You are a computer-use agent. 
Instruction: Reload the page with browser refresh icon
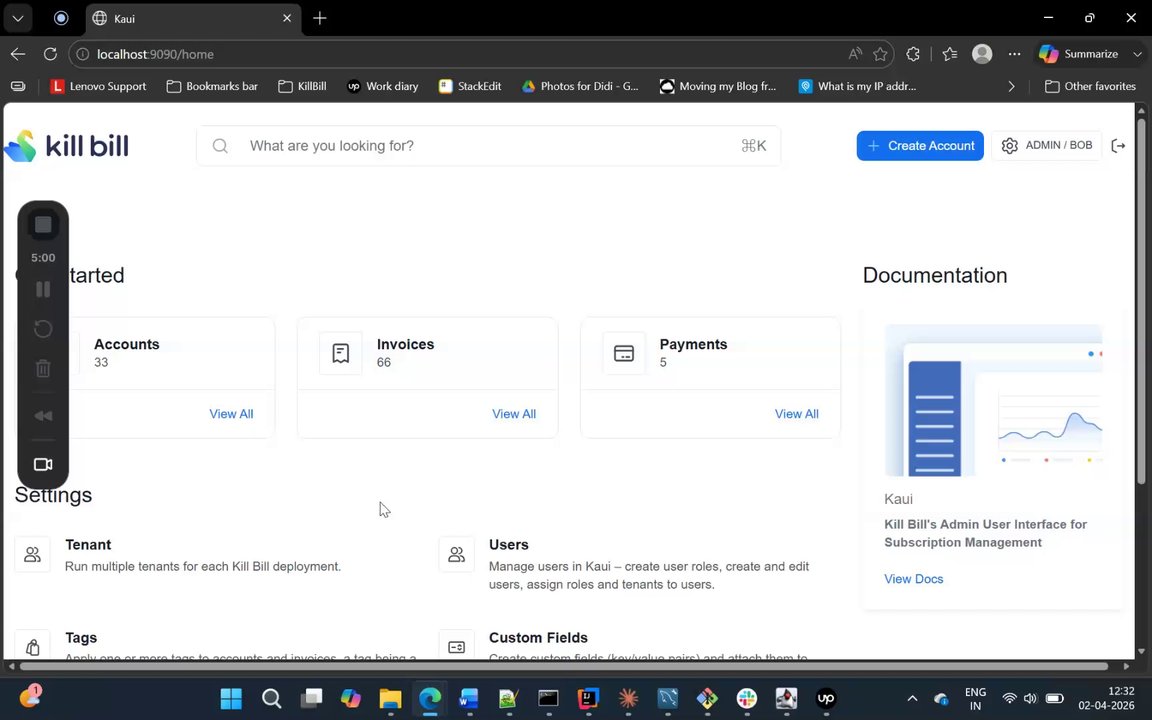(50, 54)
